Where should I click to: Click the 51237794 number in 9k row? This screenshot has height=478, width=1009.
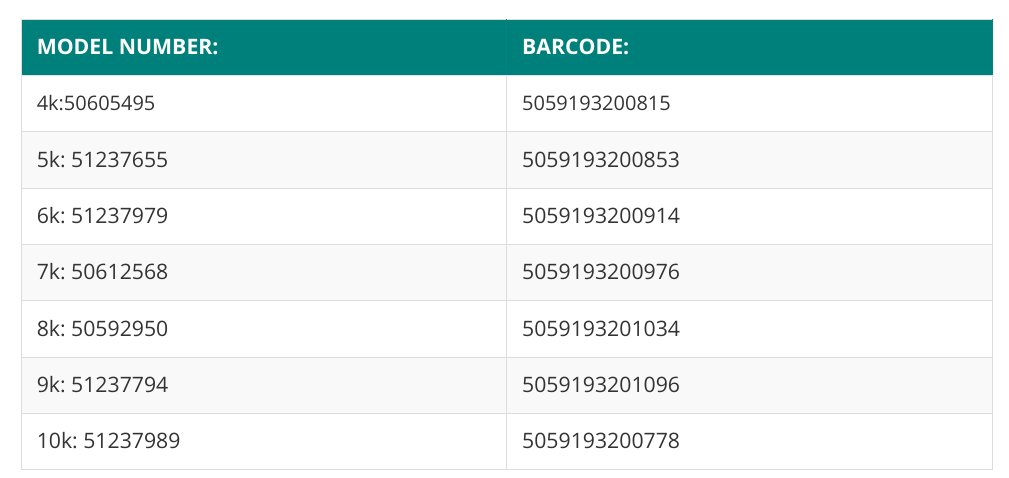[x=120, y=385]
